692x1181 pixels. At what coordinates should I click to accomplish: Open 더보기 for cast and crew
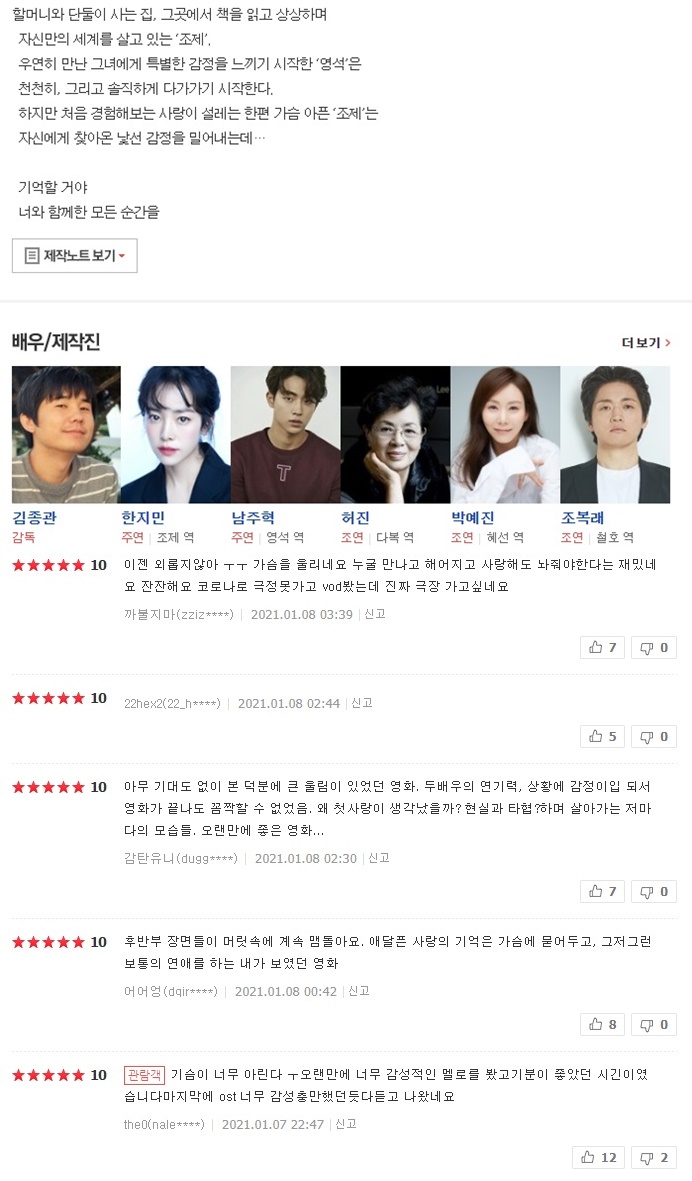[x=646, y=343]
